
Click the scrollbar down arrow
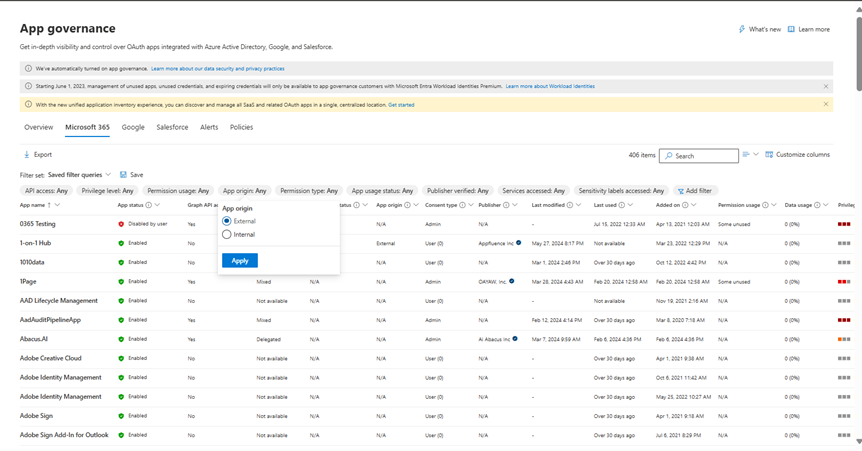point(859,441)
